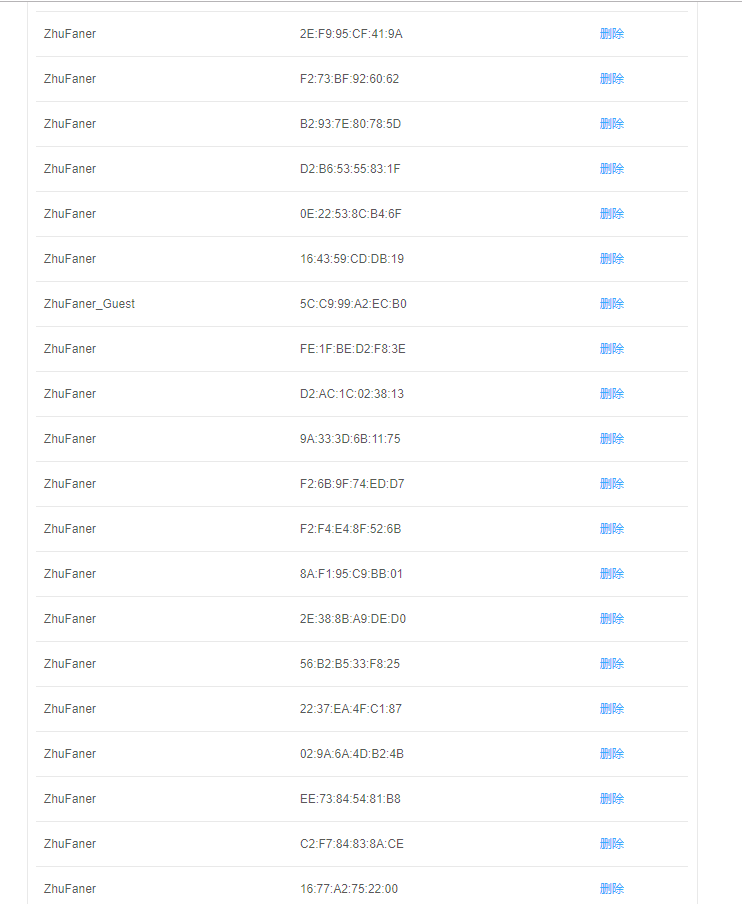Viewport: 742px width, 904px height.
Task: Remove MAC 2E:38:8B:A9:DE:D0 from the list
Action: (611, 619)
